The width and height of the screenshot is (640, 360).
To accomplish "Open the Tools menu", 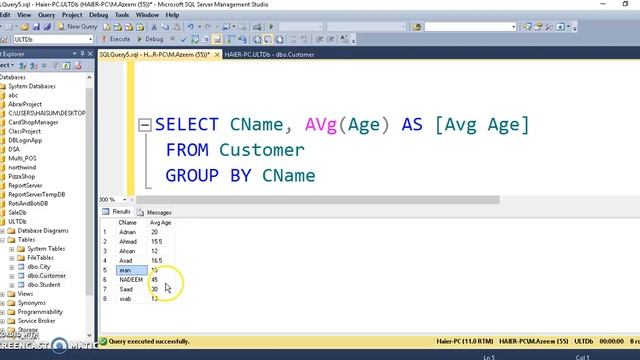I will (122, 15).
